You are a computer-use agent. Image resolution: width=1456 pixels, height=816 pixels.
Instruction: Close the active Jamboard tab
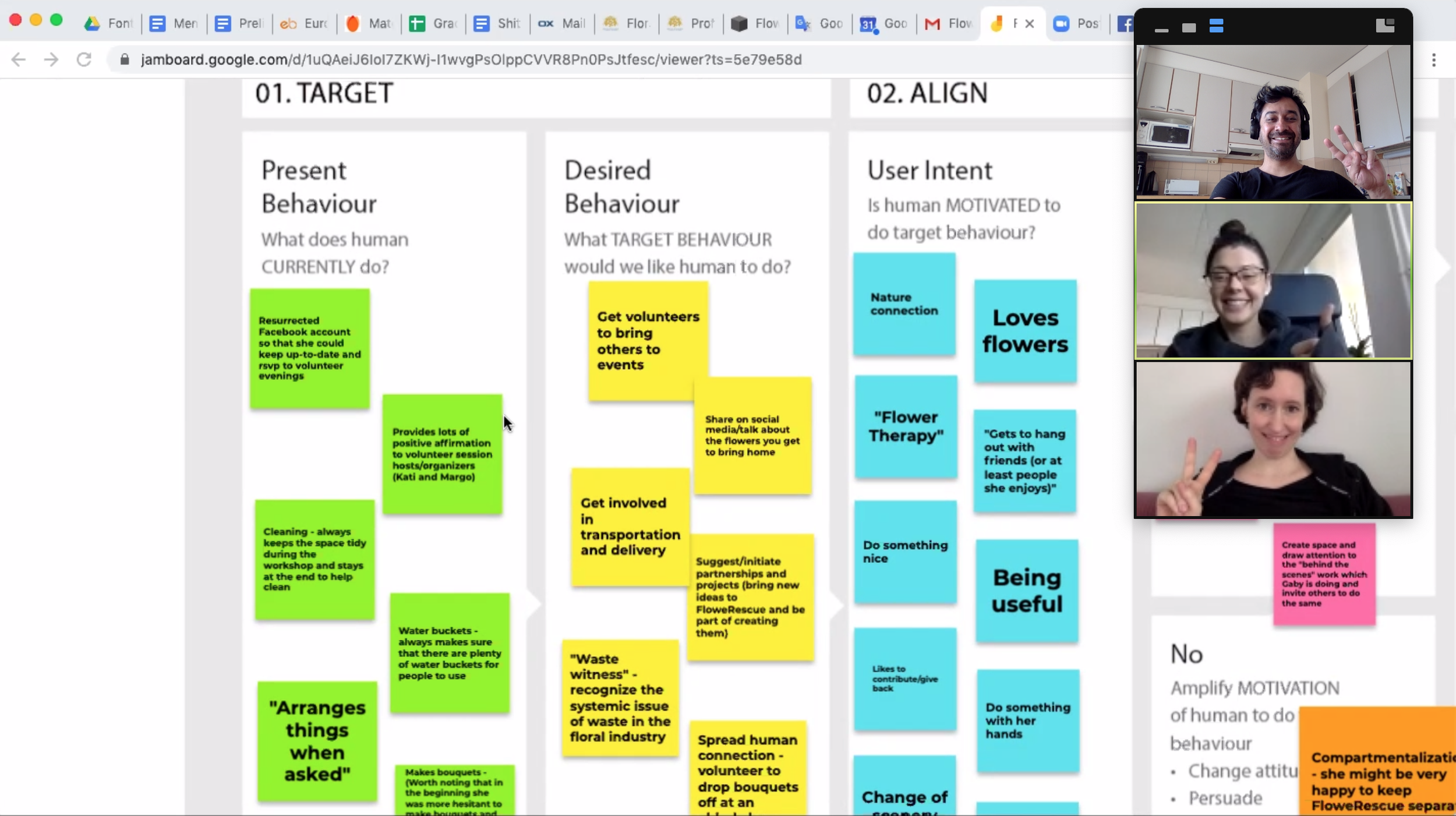click(1030, 23)
